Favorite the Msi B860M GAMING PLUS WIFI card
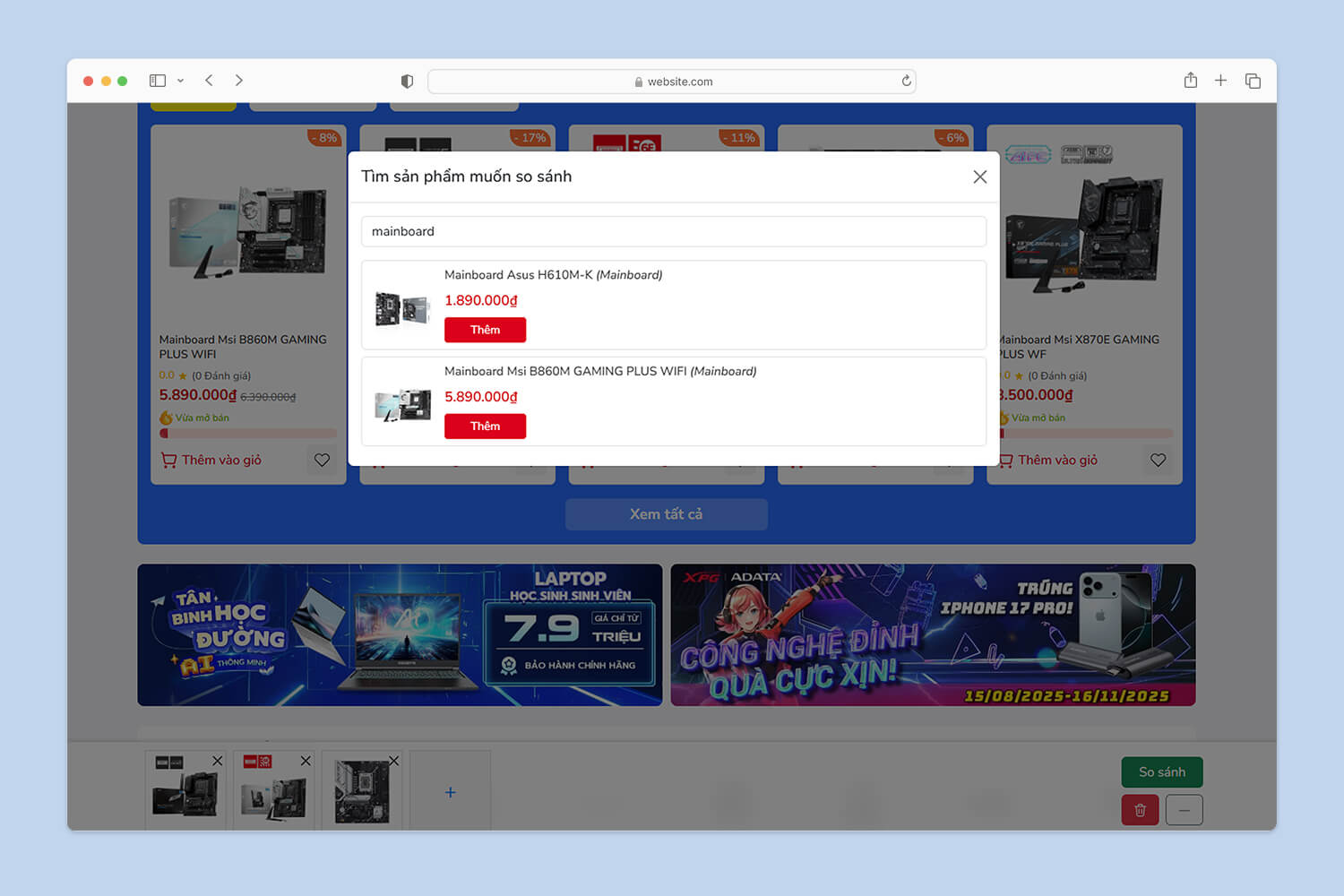Screen dimensions: 1344x896 [322, 461]
